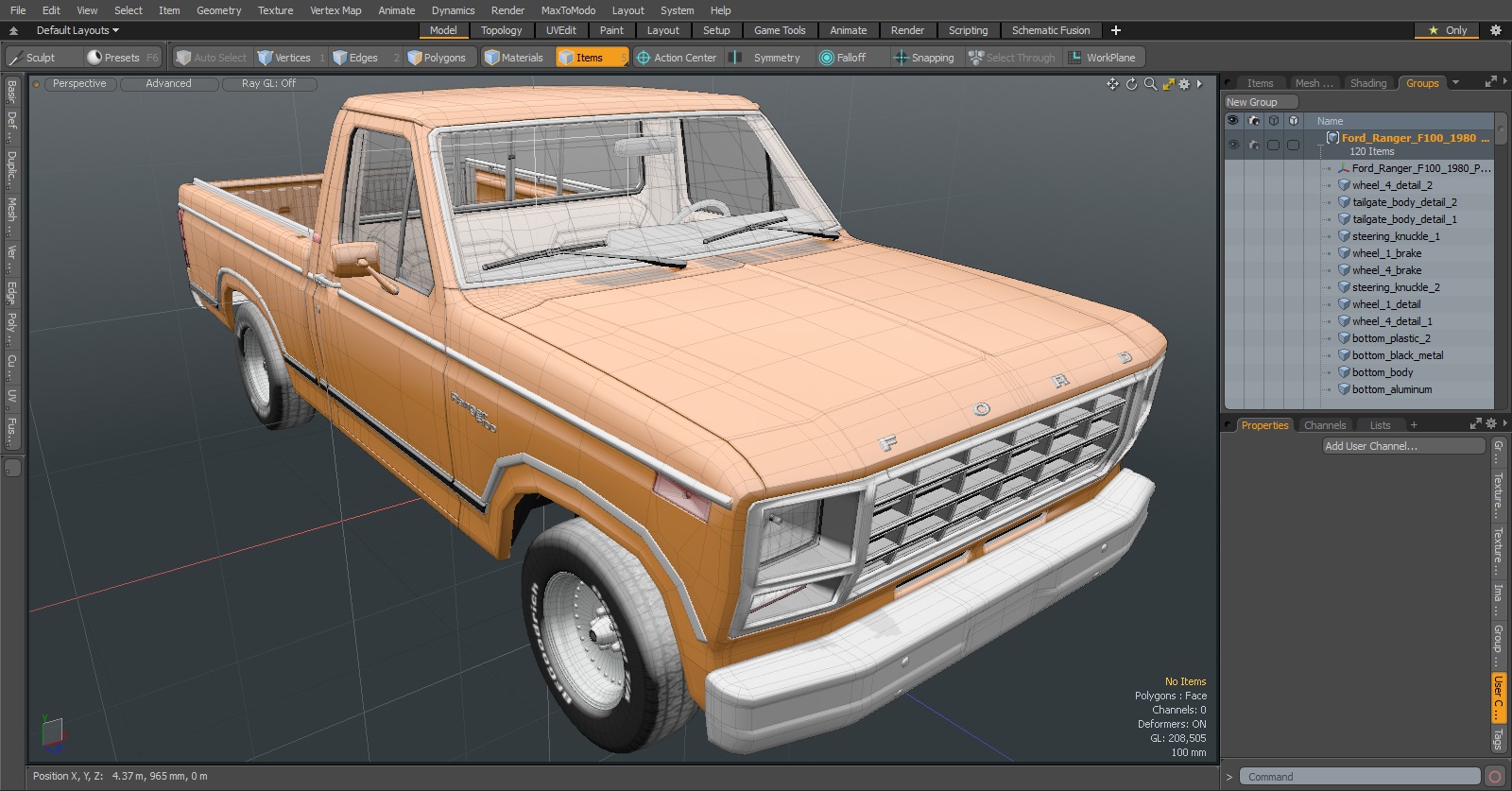Open the User C... vertical tab
This screenshot has width=1512, height=791.
(x=1498, y=698)
